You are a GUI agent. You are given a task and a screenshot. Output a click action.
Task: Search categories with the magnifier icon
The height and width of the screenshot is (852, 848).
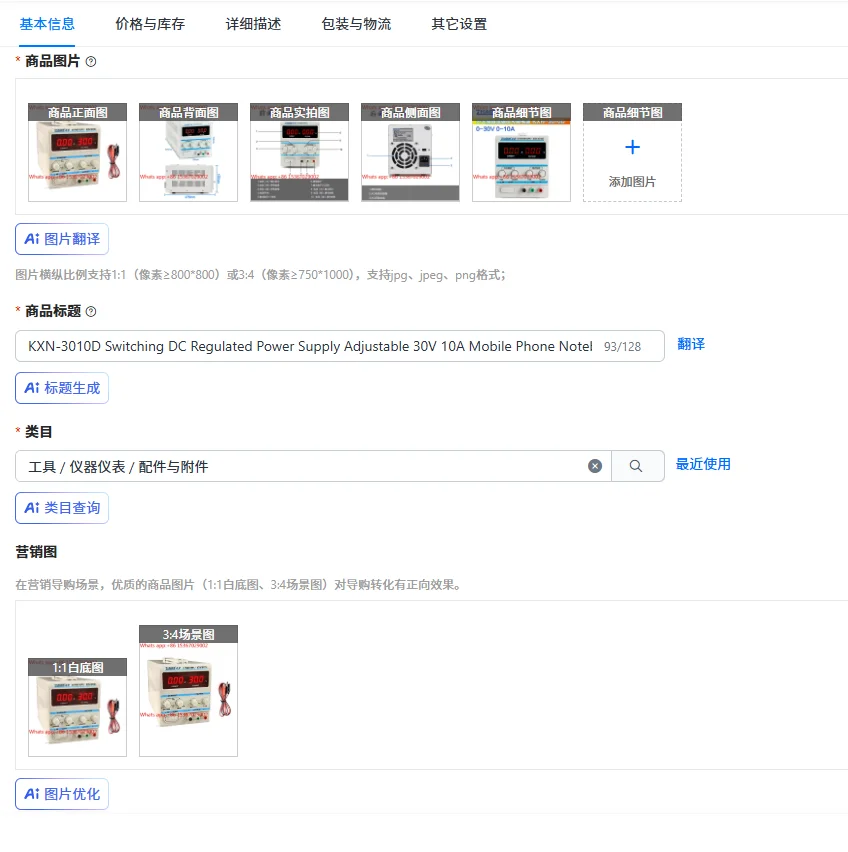pos(636,466)
